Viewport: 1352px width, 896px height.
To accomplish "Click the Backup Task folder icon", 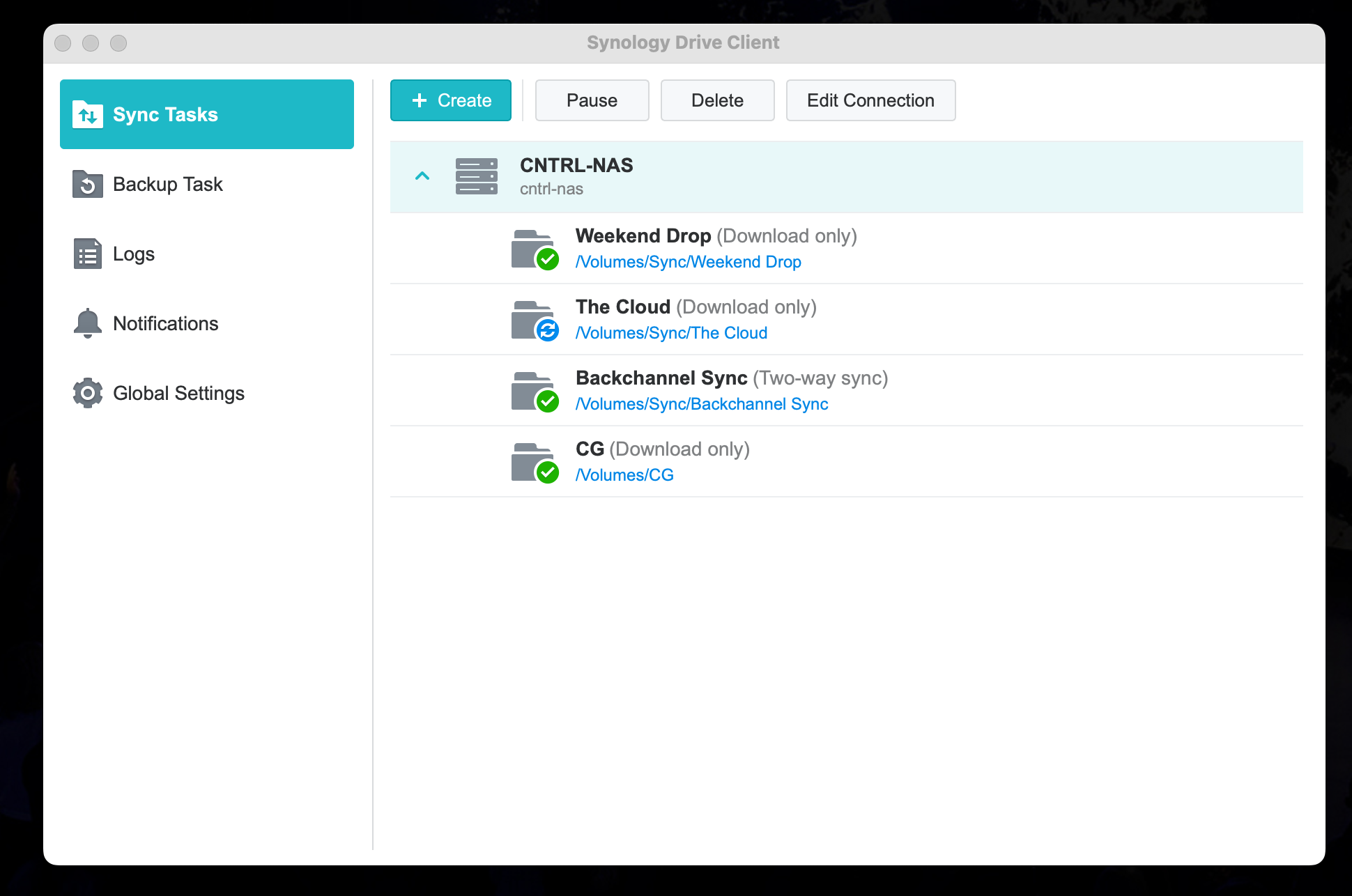I will click(88, 185).
